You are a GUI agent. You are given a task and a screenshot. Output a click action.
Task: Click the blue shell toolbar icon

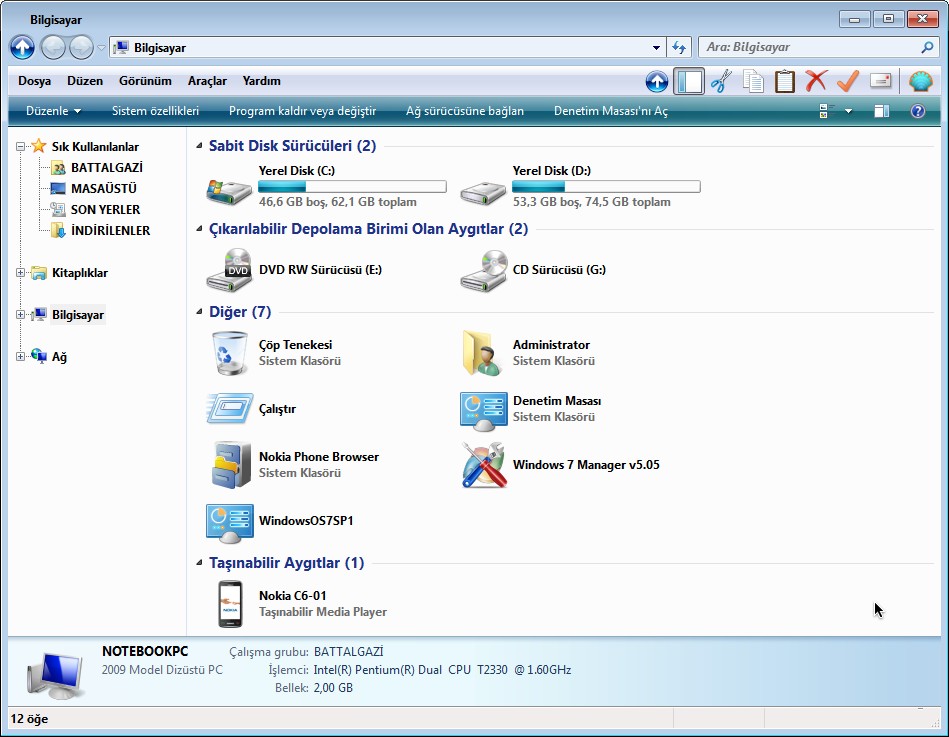pos(921,81)
